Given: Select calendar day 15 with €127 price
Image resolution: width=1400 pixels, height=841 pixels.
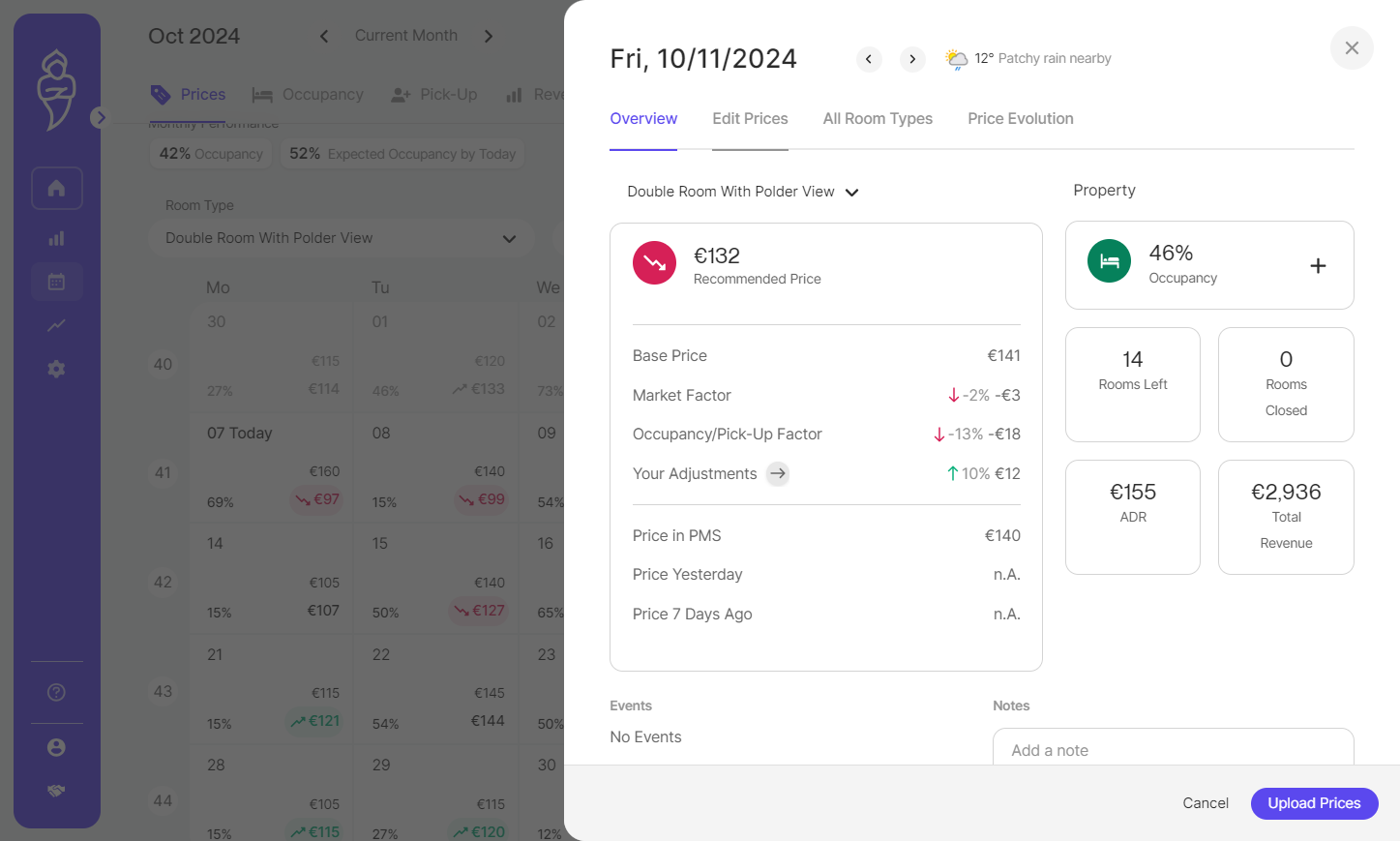Looking at the screenshot, I should tap(437, 578).
